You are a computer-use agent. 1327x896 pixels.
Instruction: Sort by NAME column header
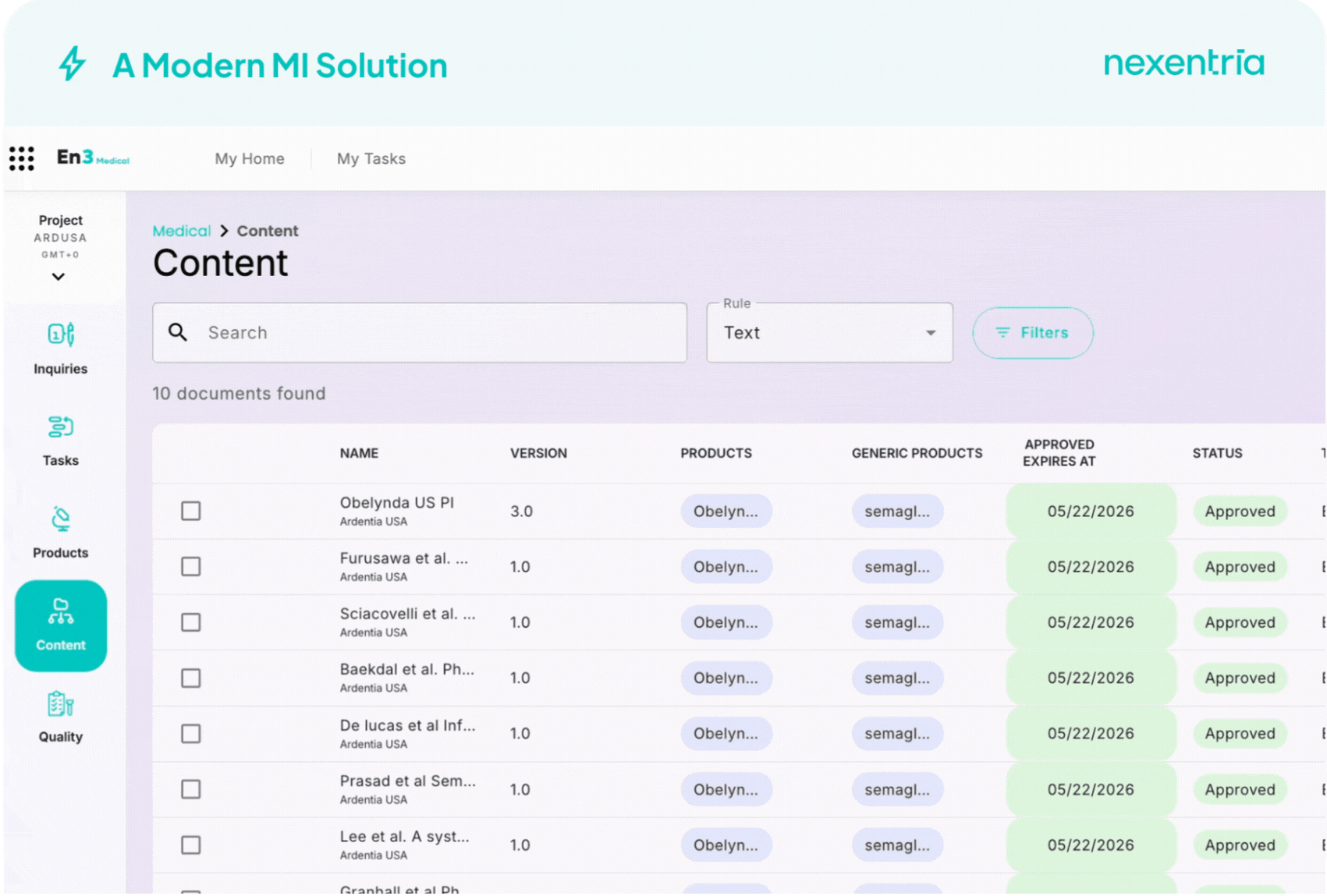(359, 453)
